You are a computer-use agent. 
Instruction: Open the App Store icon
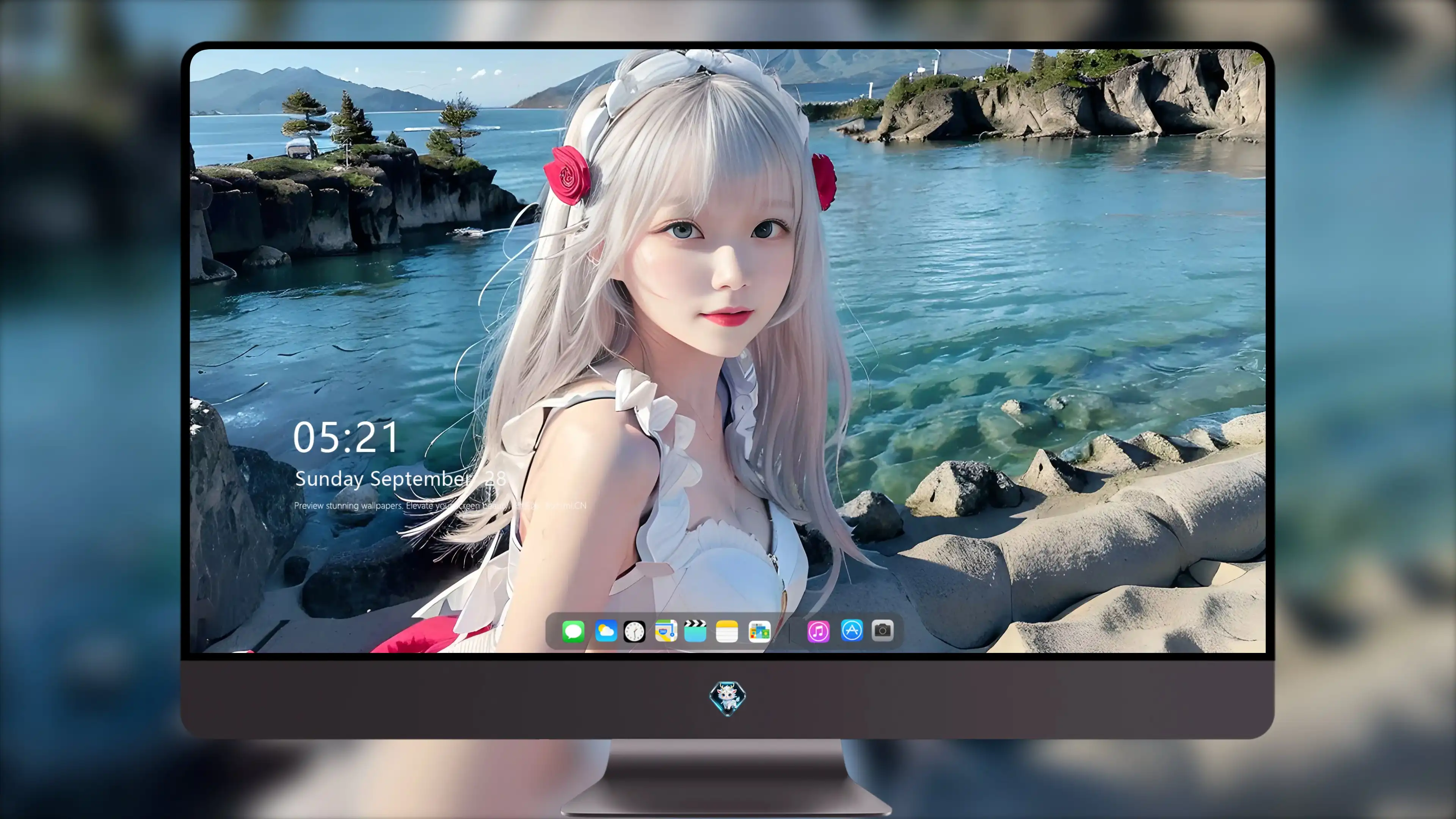852,630
